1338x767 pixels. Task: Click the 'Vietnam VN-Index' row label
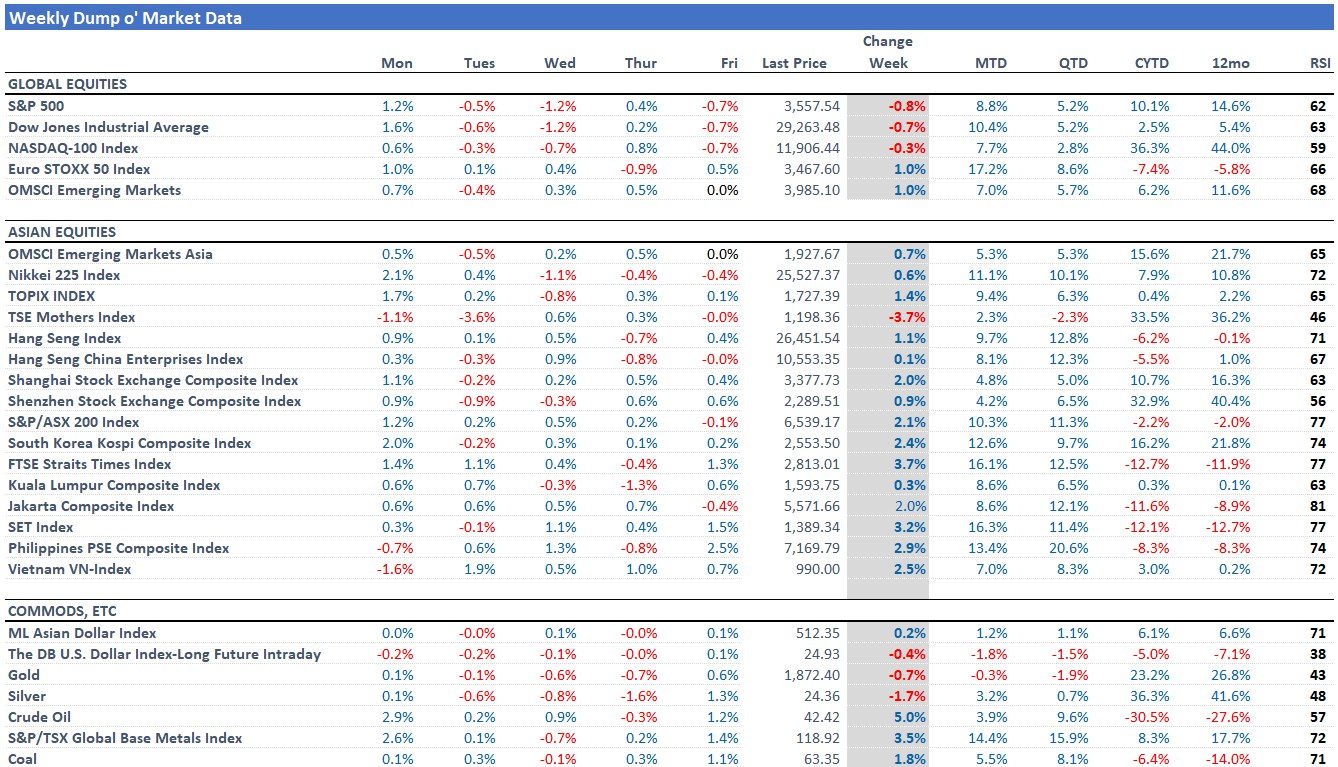(69, 569)
